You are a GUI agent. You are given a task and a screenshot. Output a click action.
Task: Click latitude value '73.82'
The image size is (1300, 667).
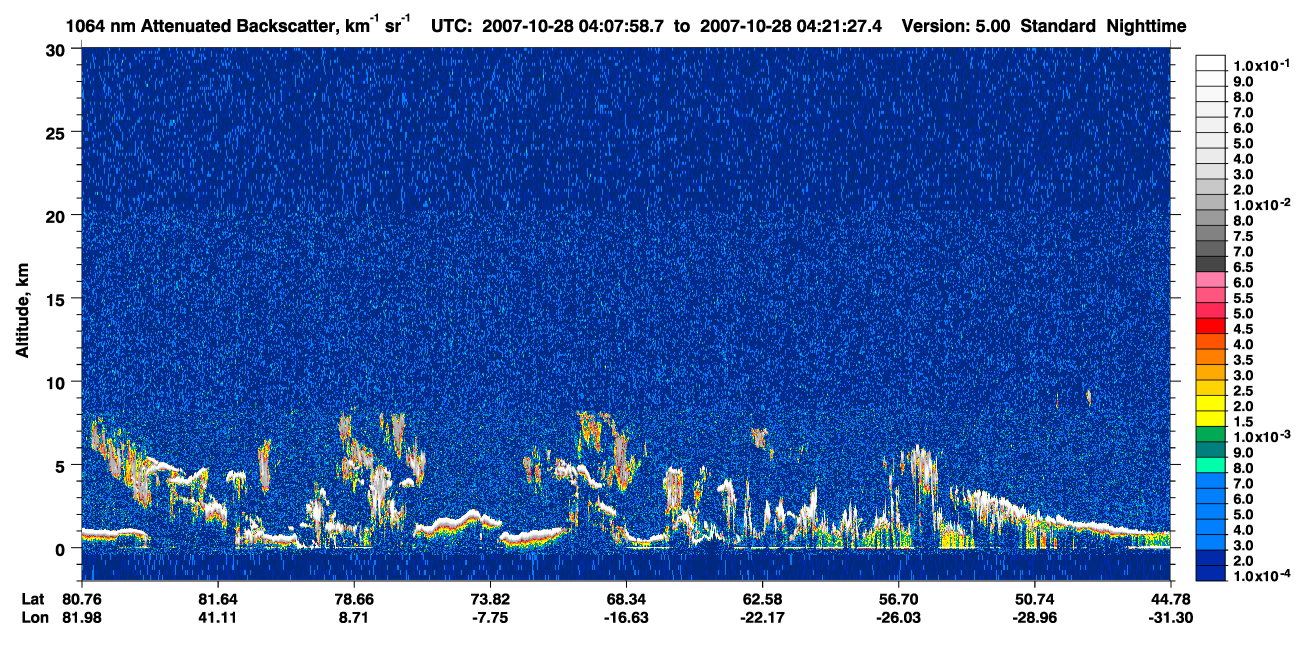489,598
